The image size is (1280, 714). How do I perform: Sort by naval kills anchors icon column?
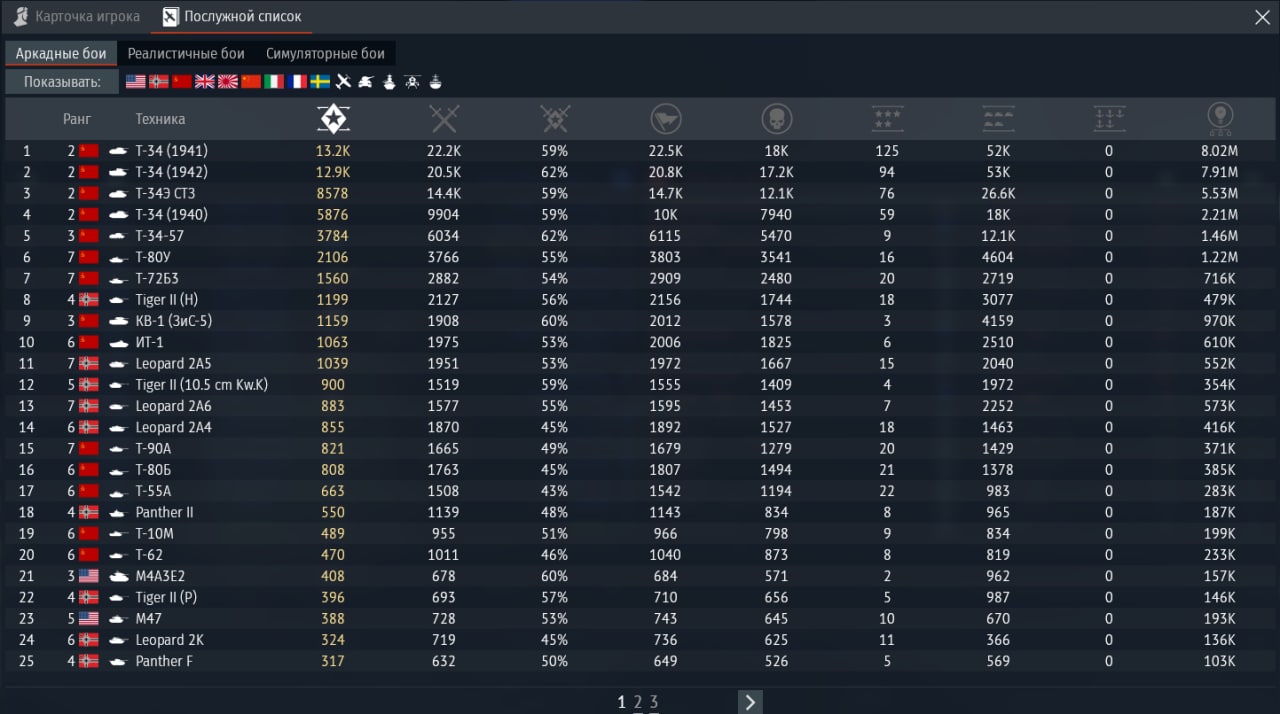1109,119
